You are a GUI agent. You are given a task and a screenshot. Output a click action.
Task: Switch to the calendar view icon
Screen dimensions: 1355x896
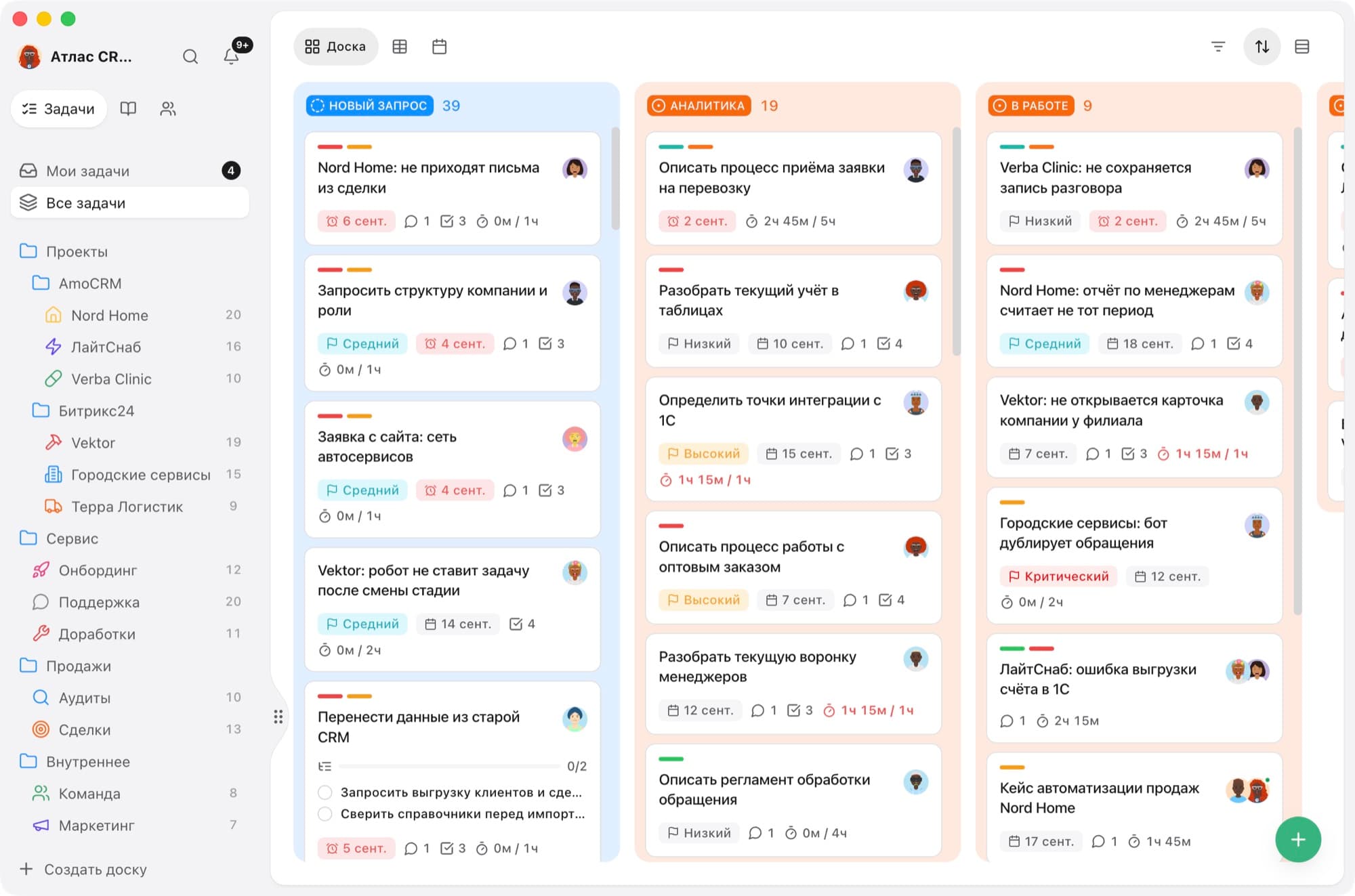pos(440,47)
